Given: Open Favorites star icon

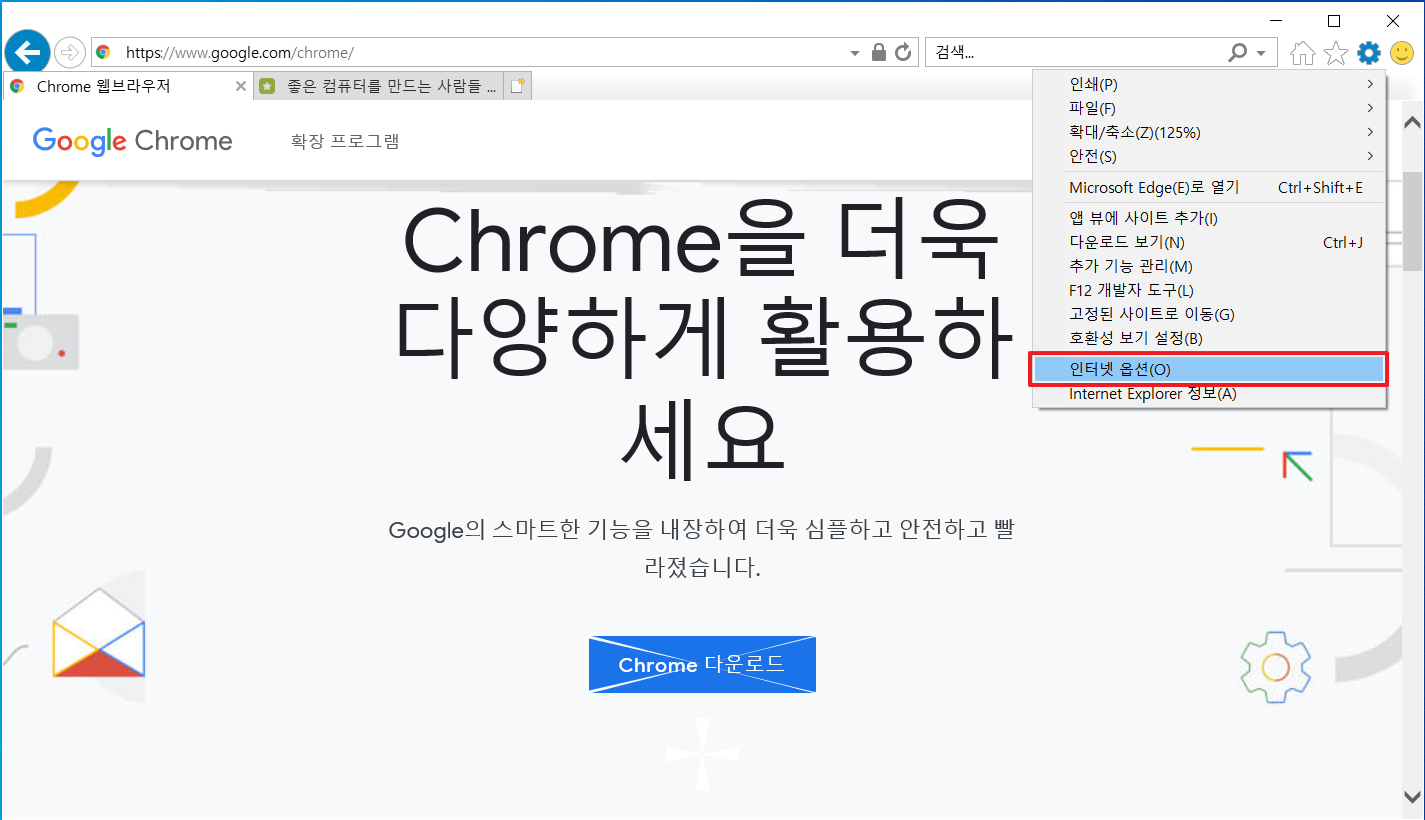Looking at the screenshot, I should (1335, 52).
